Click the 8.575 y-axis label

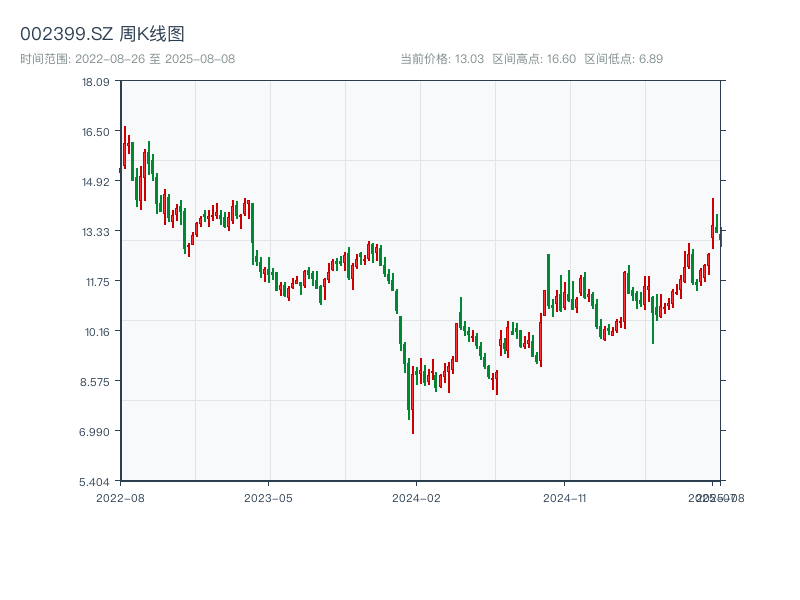click(96, 382)
